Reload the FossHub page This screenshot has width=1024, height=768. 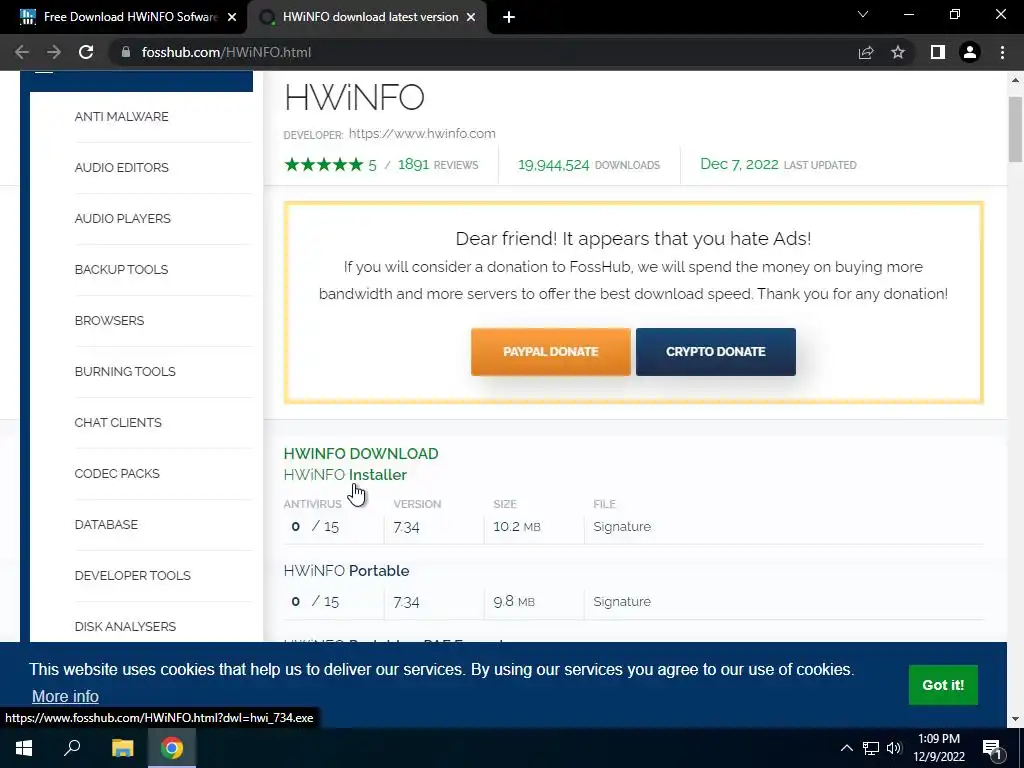click(x=86, y=52)
